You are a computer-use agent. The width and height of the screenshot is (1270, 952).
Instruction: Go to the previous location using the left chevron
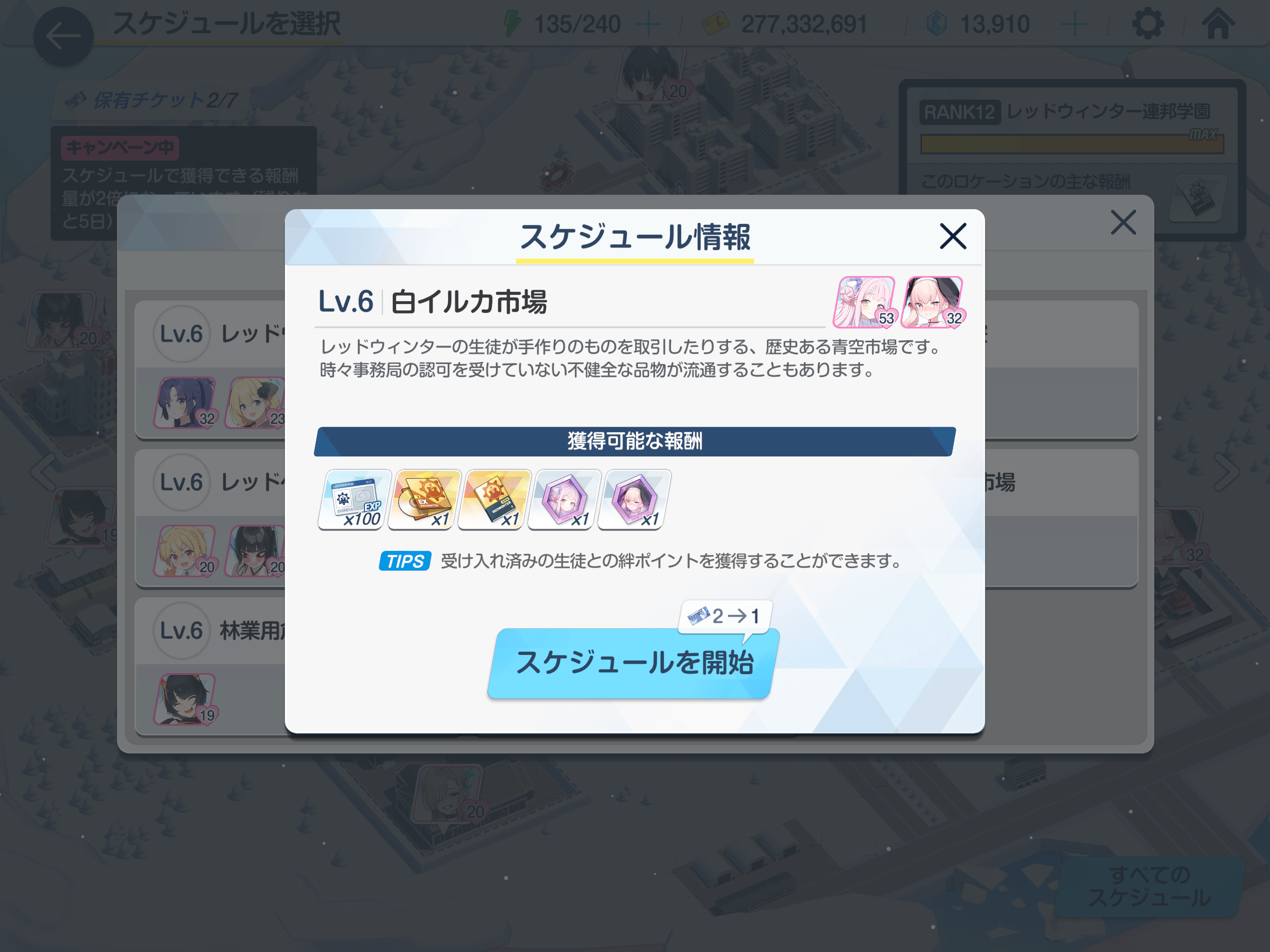44,472
